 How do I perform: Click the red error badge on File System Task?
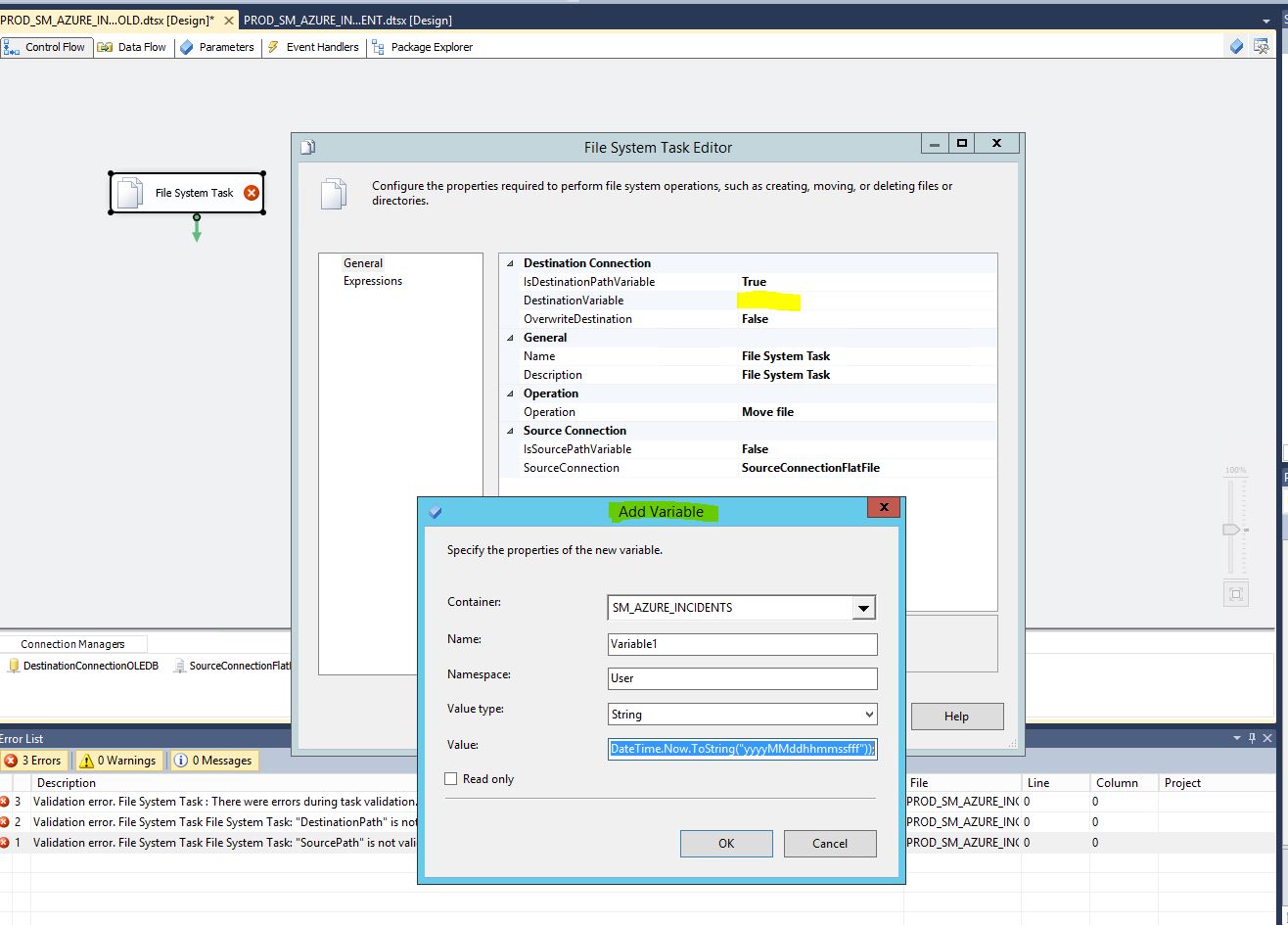click(252, 193)
